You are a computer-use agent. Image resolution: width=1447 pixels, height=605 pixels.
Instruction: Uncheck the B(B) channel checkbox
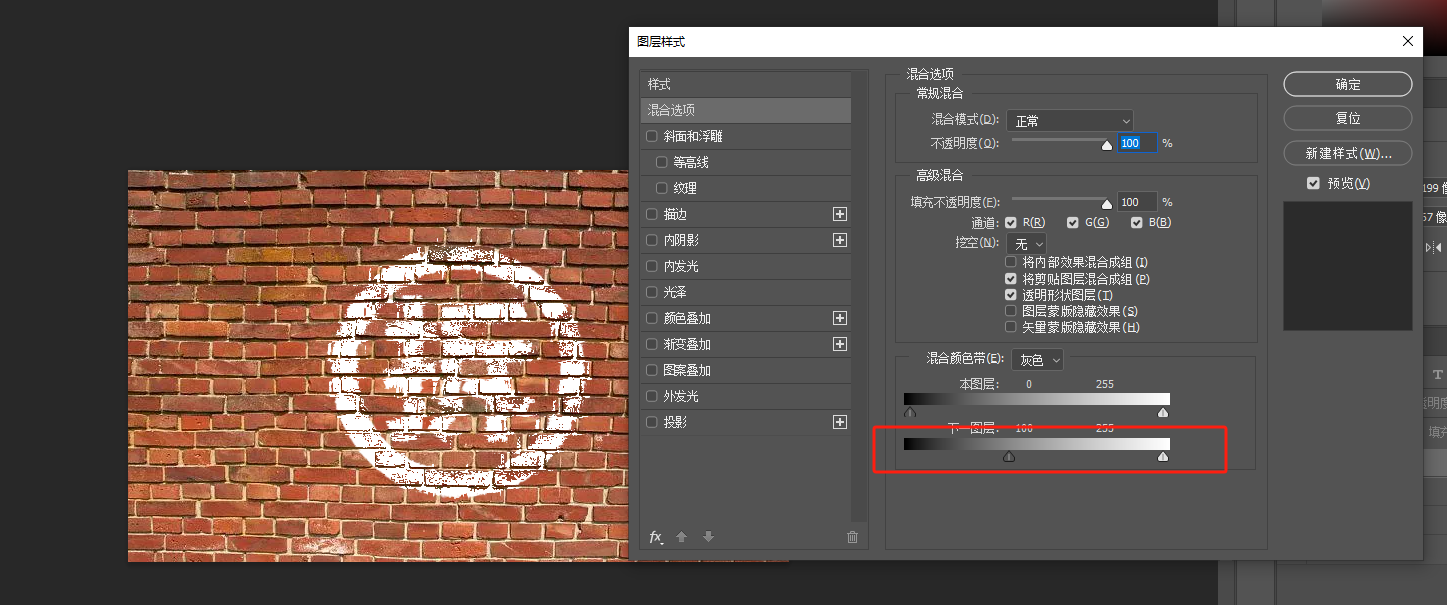pos(1137,222)
